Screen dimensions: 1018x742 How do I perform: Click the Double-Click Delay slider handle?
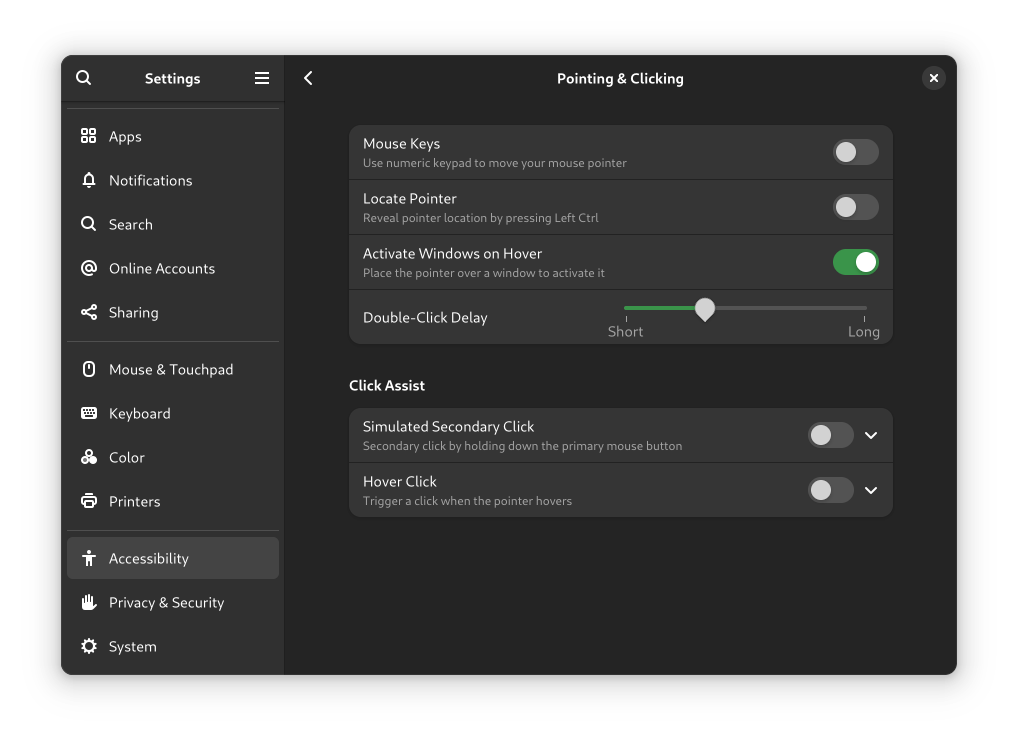pos(705,309)
